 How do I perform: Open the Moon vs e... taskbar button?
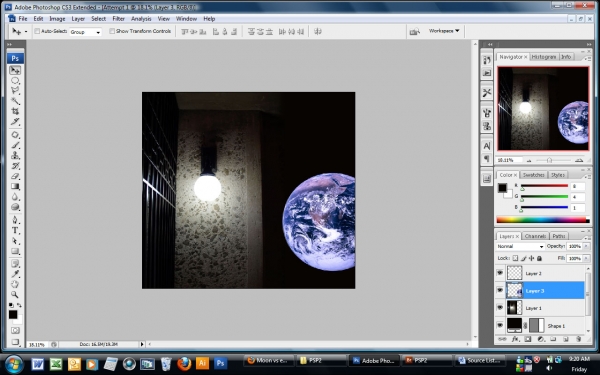269,360
